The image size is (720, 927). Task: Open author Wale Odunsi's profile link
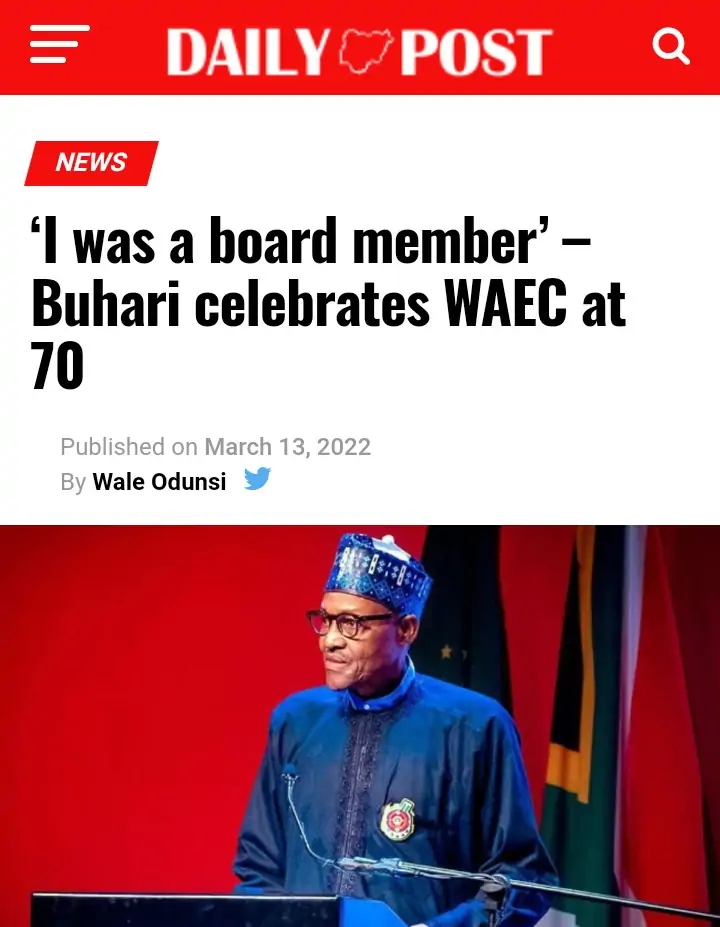(159, 482)
